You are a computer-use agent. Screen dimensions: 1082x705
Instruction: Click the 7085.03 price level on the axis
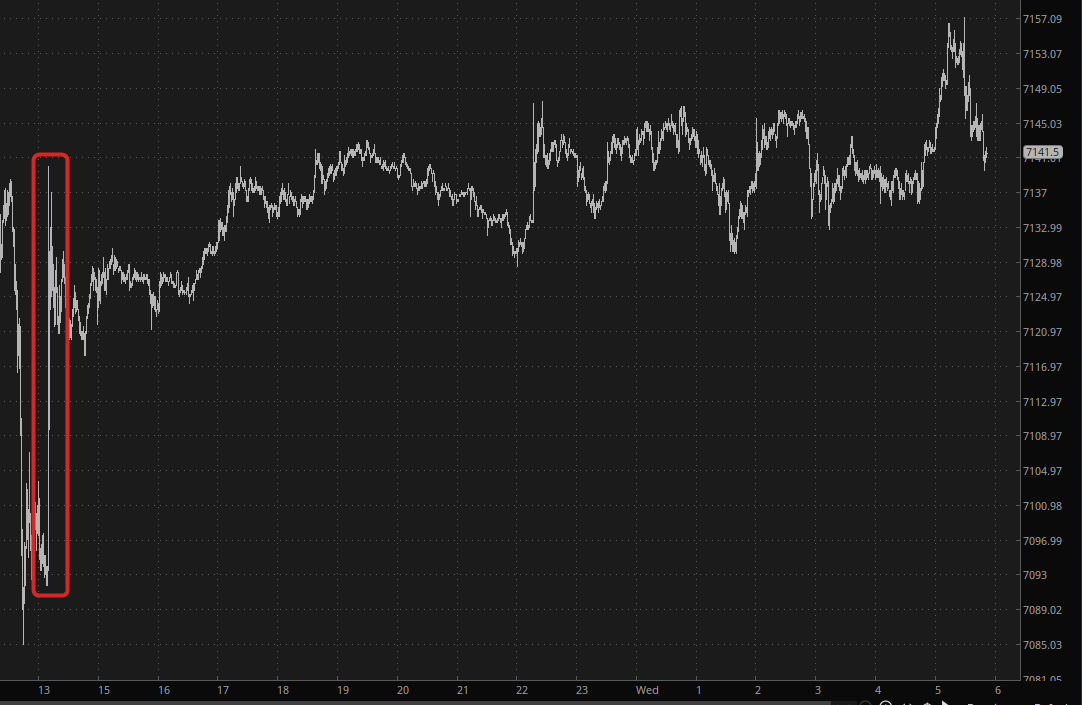click(1041, 645)
